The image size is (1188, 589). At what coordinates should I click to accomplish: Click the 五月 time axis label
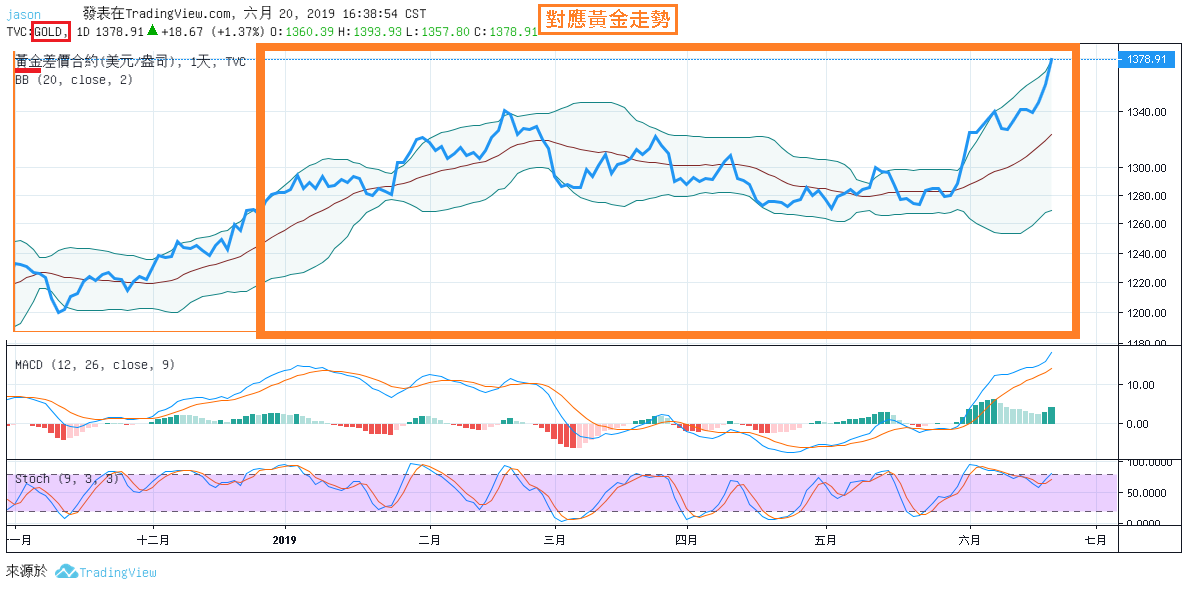pyautogui.click(x=826, y=540)
